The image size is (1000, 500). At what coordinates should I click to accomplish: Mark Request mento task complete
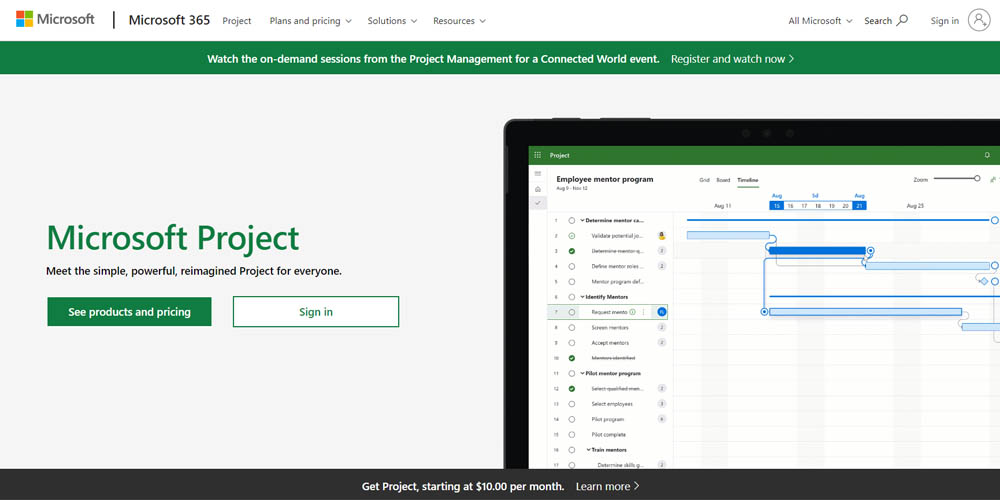(x=571, y=312)
